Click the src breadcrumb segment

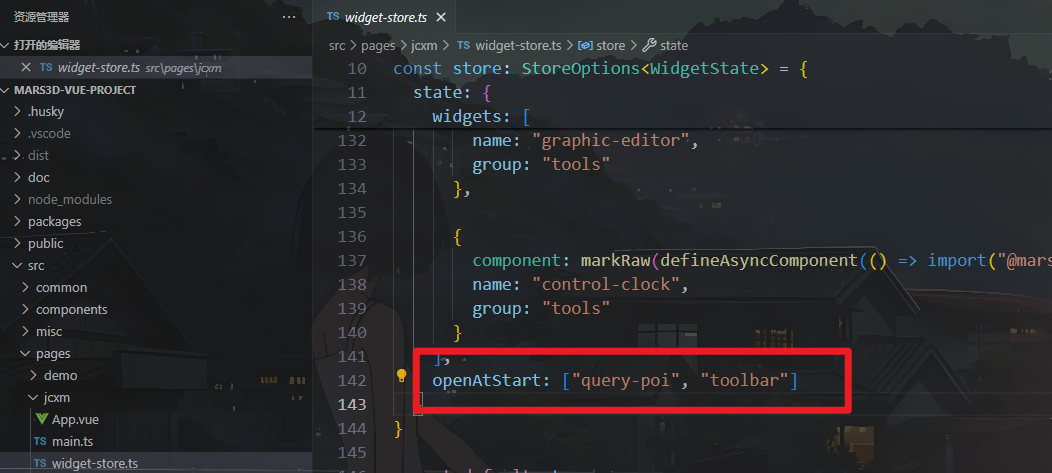tap(337, 46)
